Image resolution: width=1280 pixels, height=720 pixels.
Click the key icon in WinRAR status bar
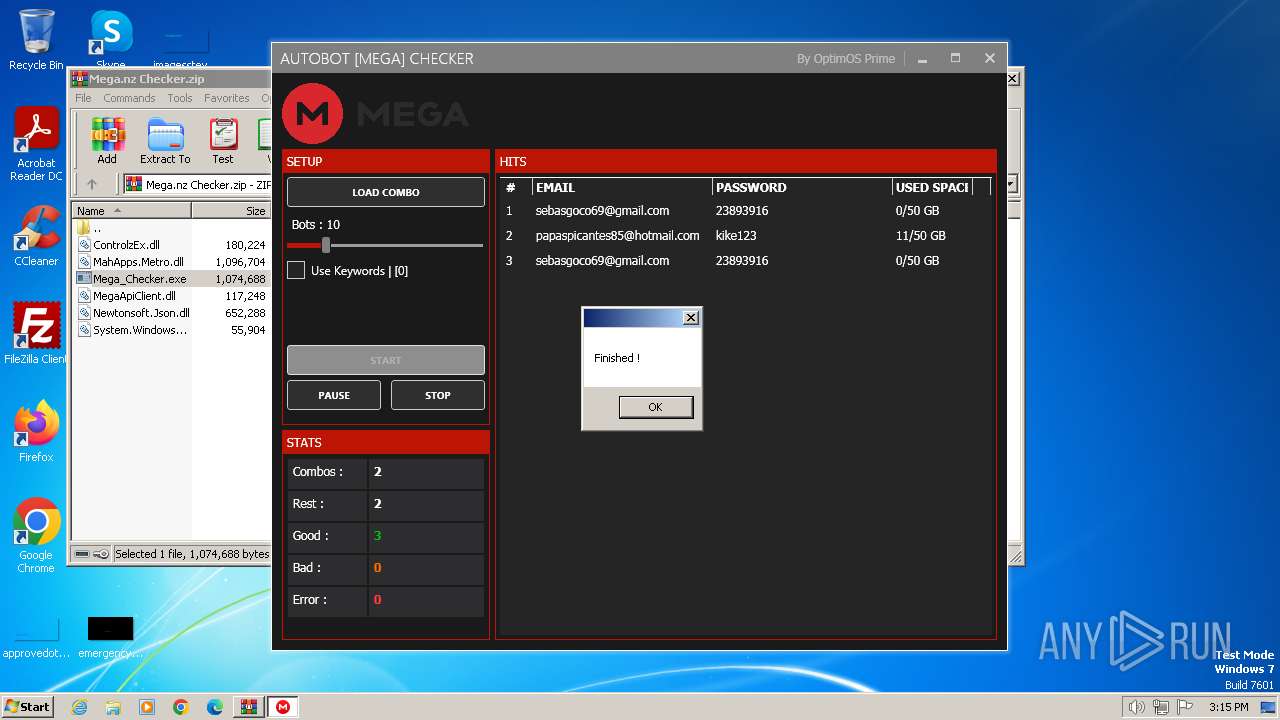coord(101,554)
